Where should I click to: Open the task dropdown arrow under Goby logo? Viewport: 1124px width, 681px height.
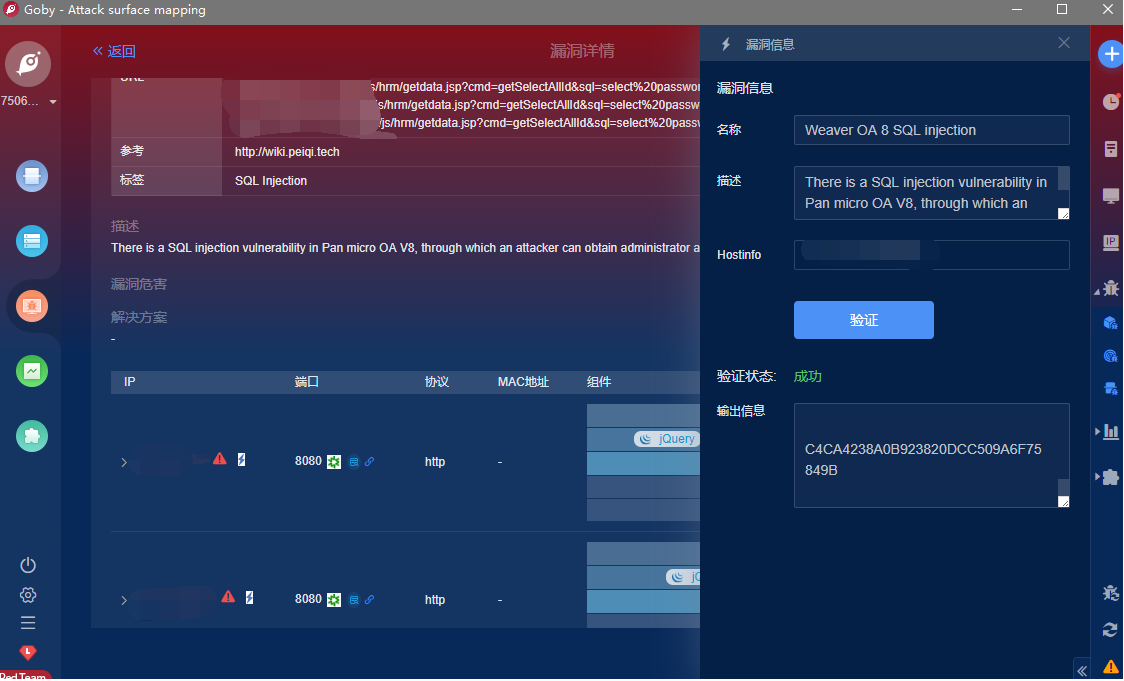tap(53, 102)
